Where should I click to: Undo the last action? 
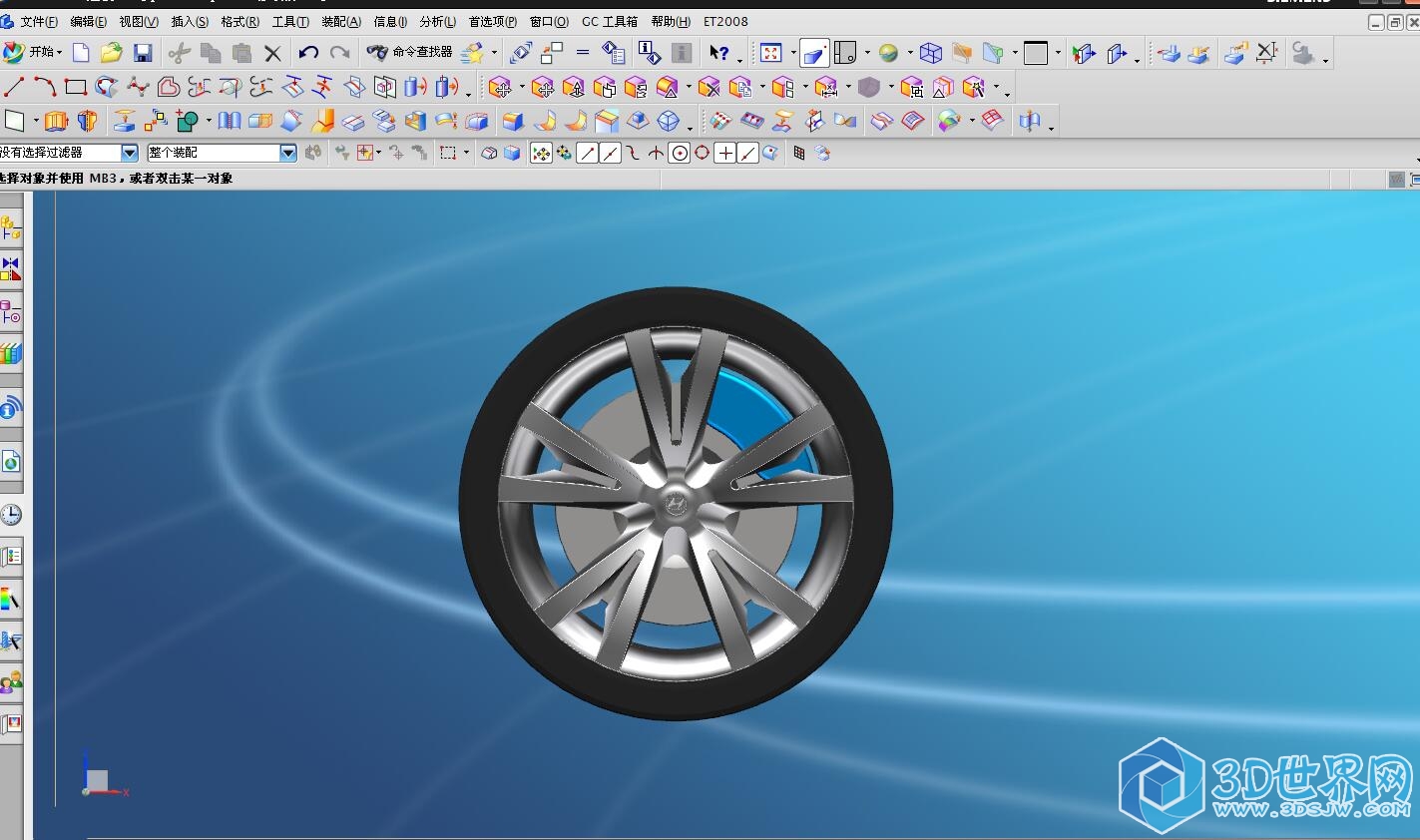click(309, 53)
